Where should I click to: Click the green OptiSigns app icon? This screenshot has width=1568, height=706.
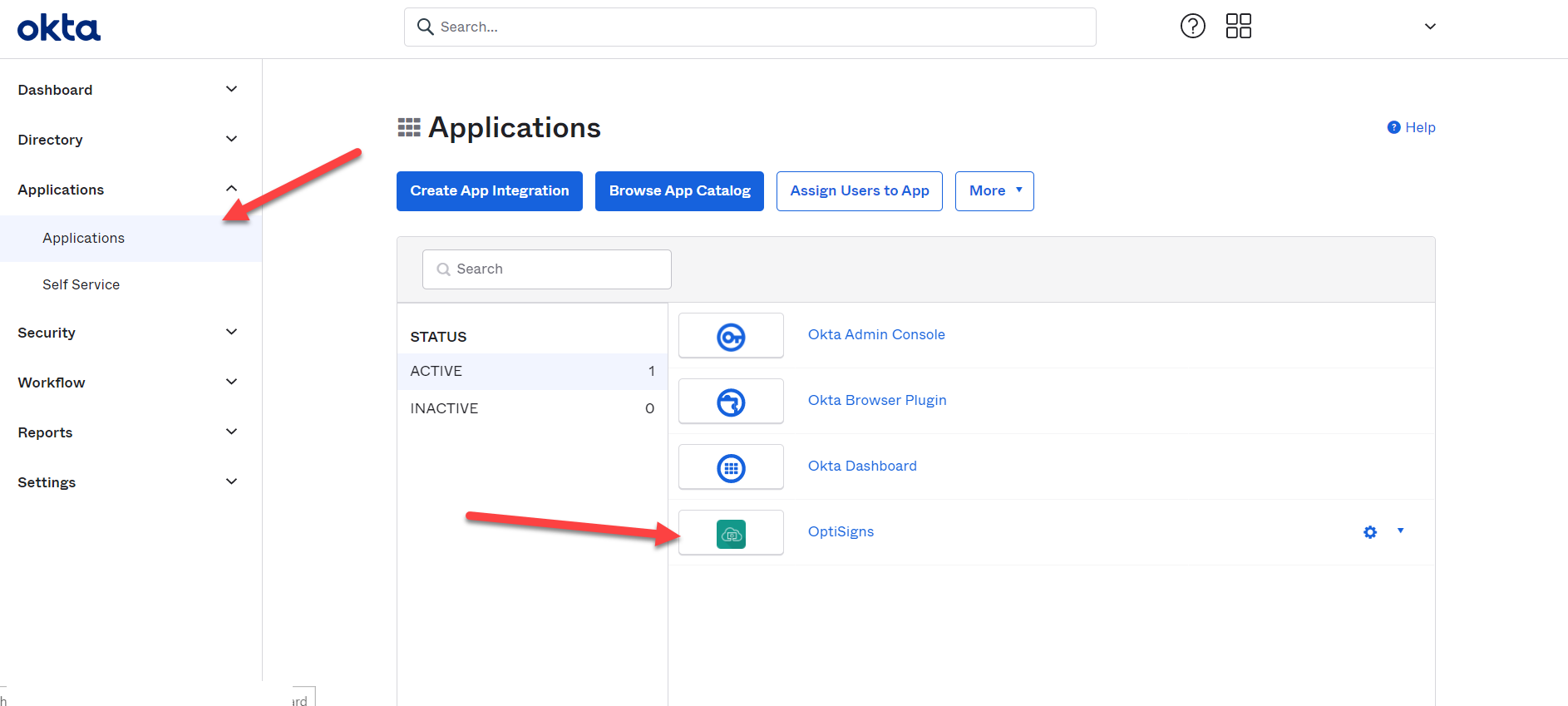point(731,533)
